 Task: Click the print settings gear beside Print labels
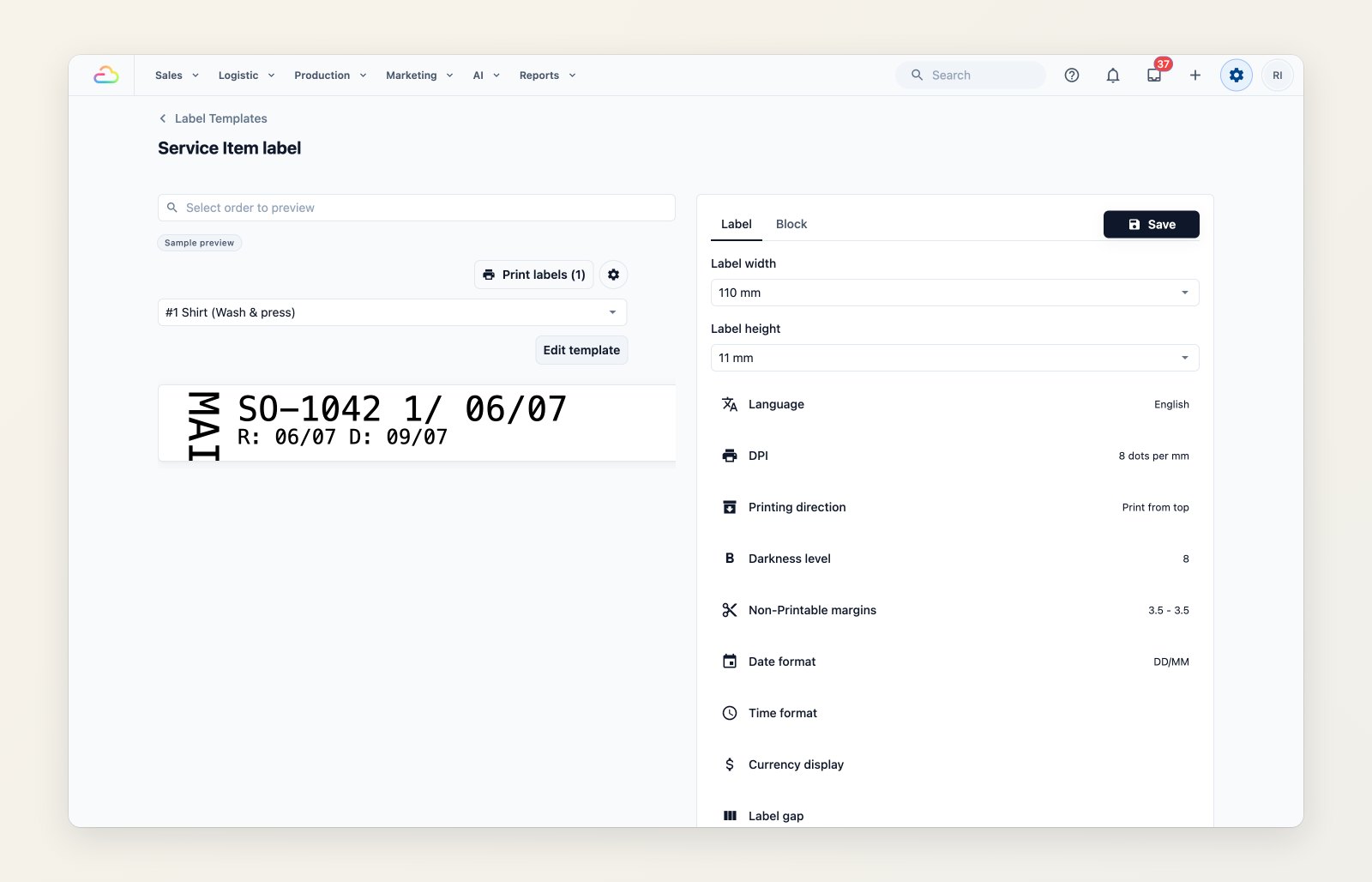point(613,275)
